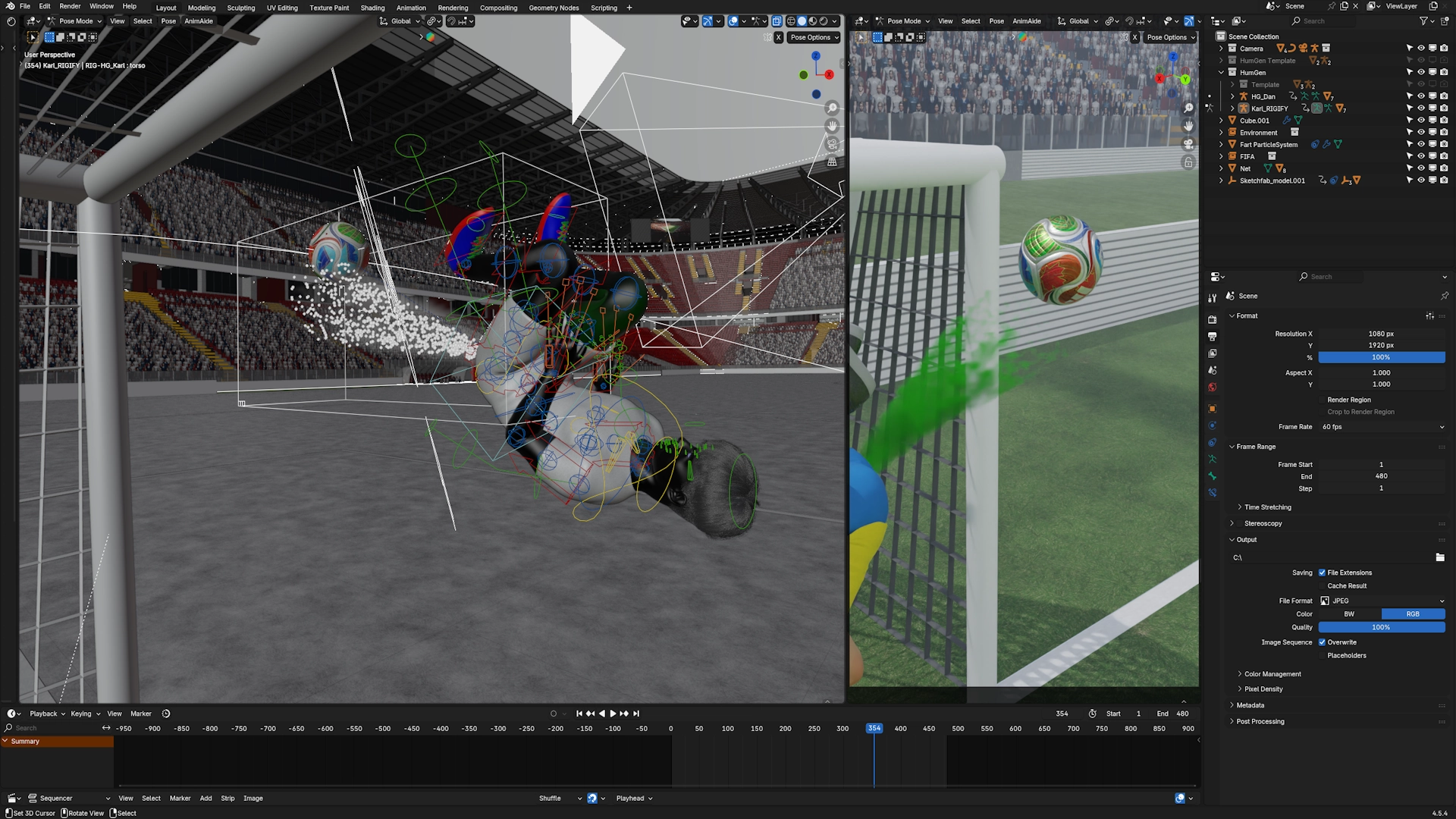Open the Object properties tab
This screenshot has height=819, width=1456.
point(1212,409)
